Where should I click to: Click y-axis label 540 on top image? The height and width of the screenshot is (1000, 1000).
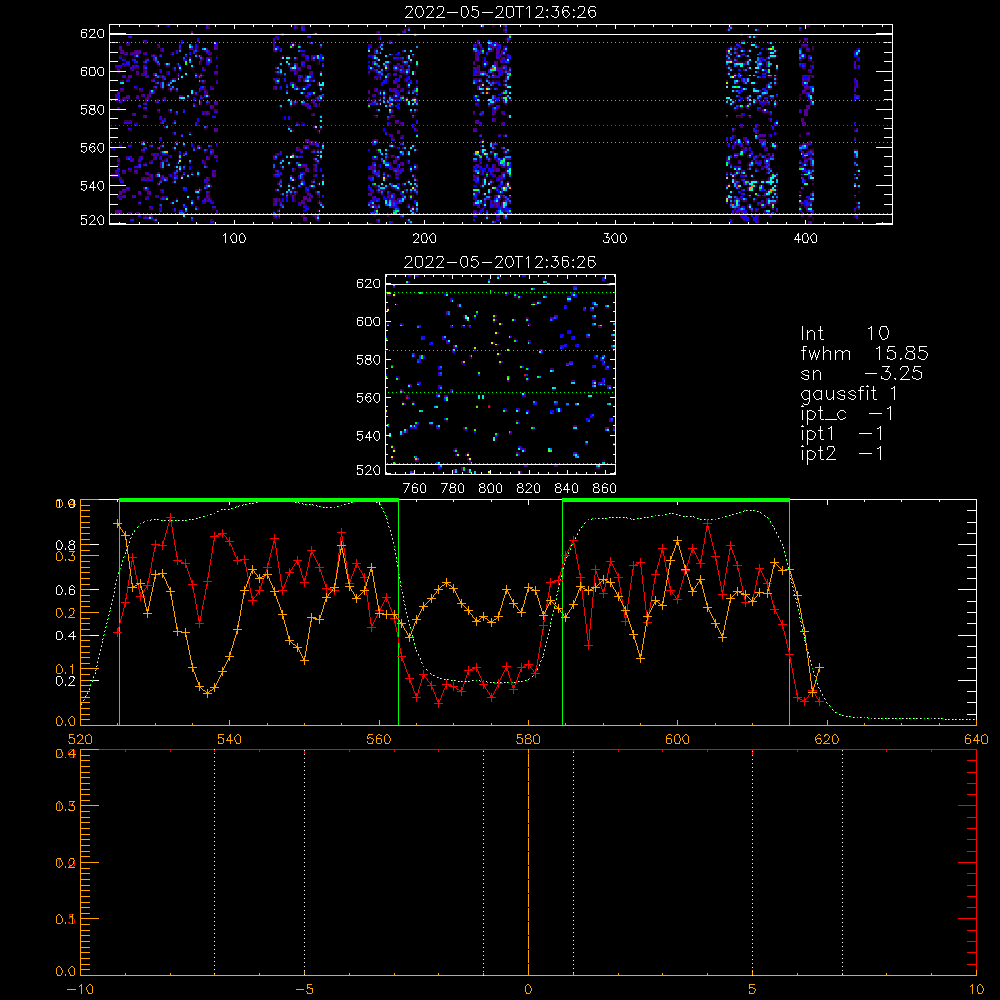point(92,186)
